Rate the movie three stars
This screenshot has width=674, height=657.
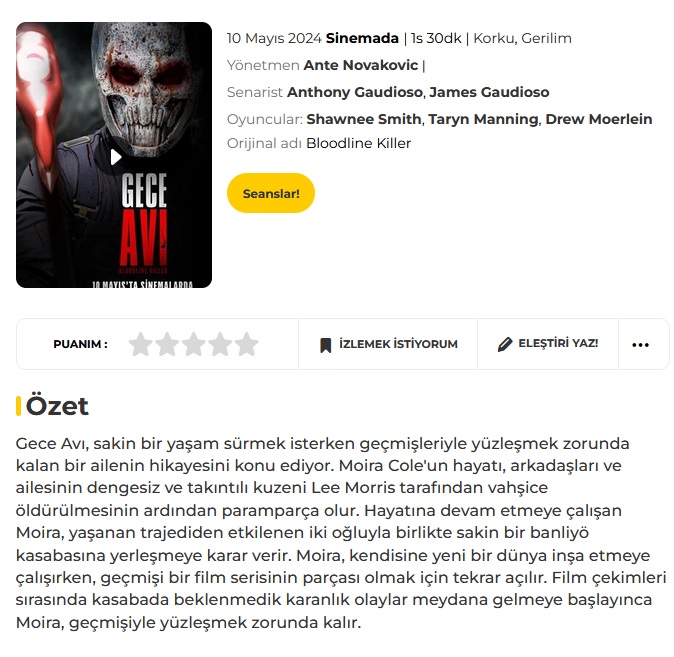(194, 344)
